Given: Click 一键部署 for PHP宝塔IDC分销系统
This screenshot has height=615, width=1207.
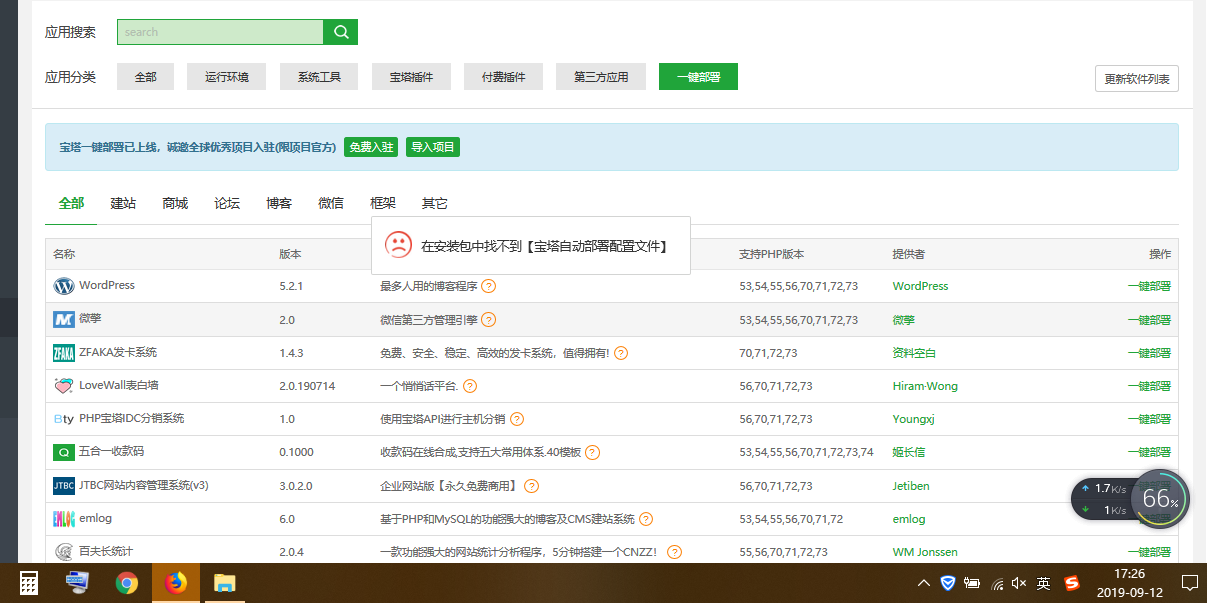Looking at the screenshot, I should (x=1149, y=419).
